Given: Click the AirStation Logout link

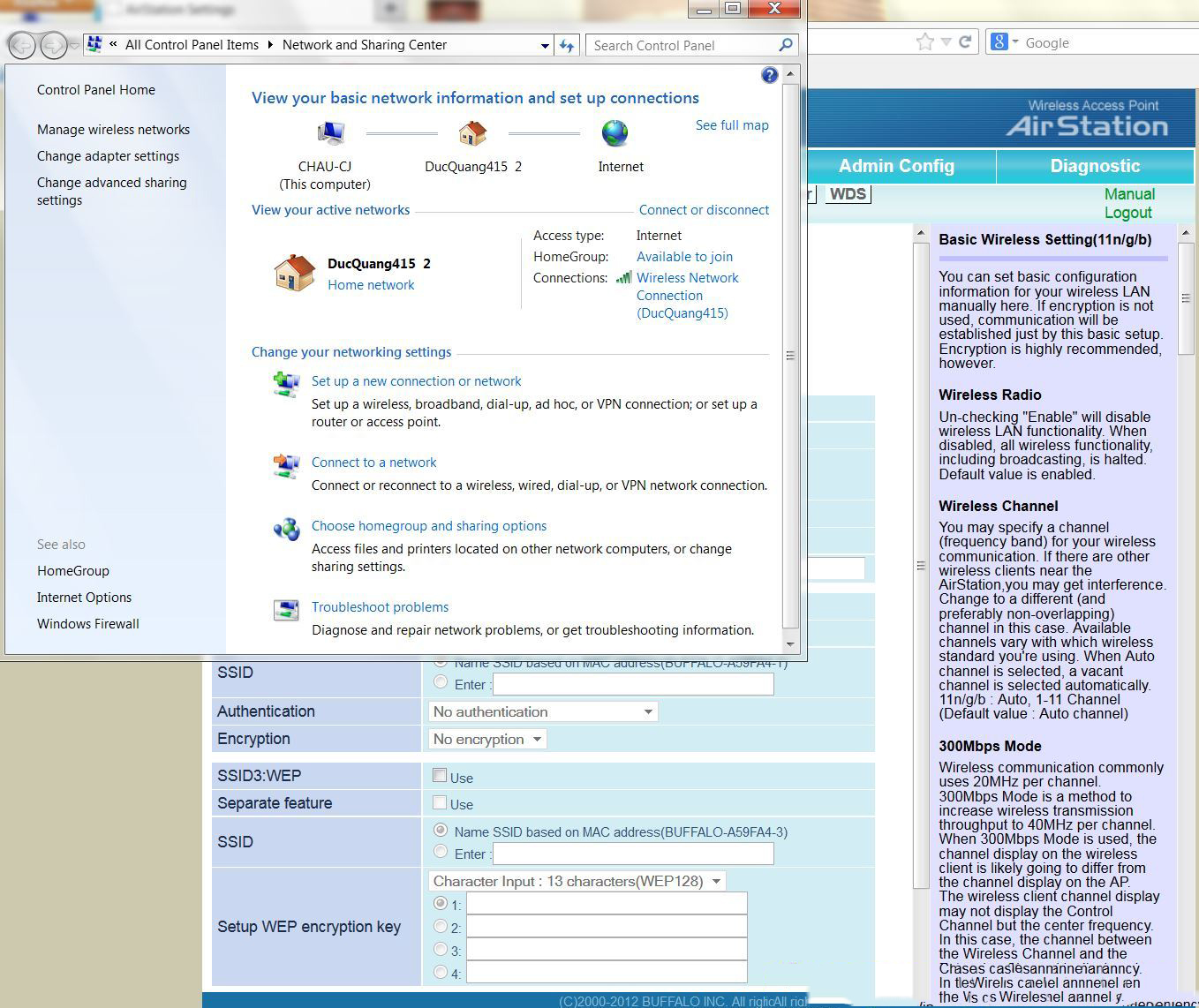Looking at the screenshot, I should [x=1127, y=213].
